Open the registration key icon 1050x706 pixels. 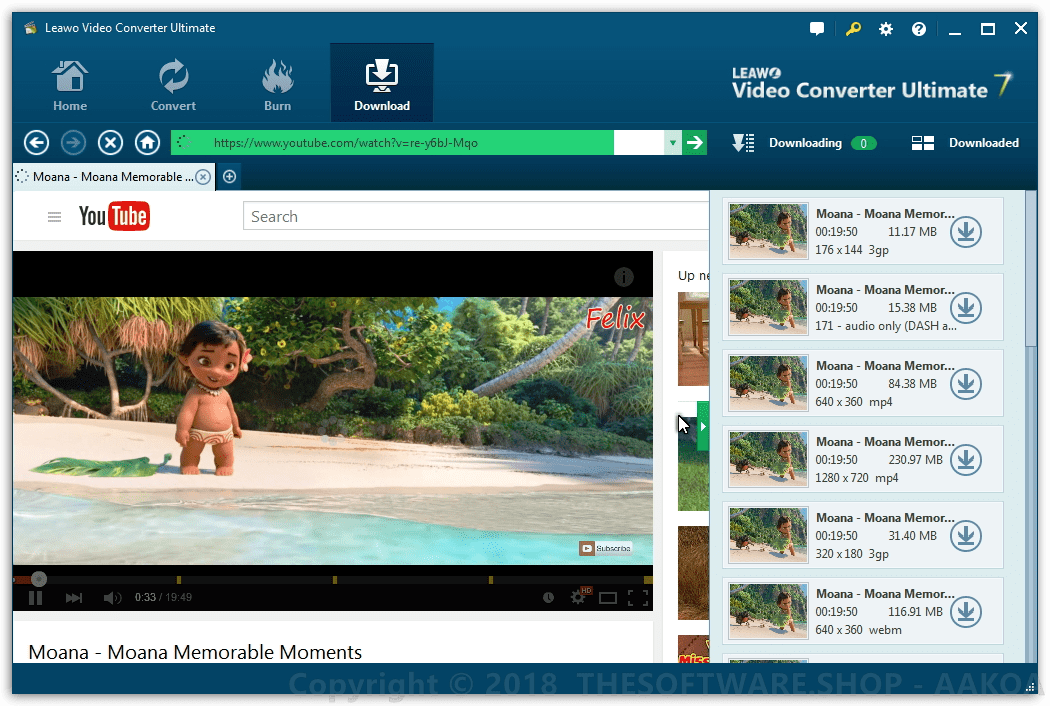pyautogui.click(x=853, y=29)
